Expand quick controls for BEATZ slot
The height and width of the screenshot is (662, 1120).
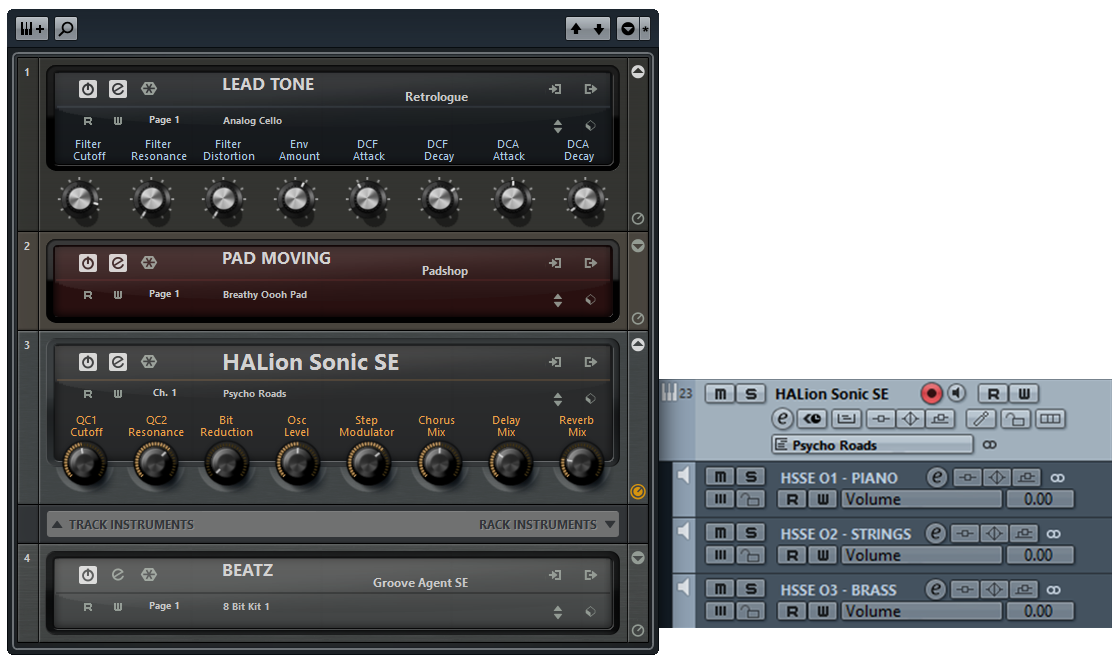638,558
